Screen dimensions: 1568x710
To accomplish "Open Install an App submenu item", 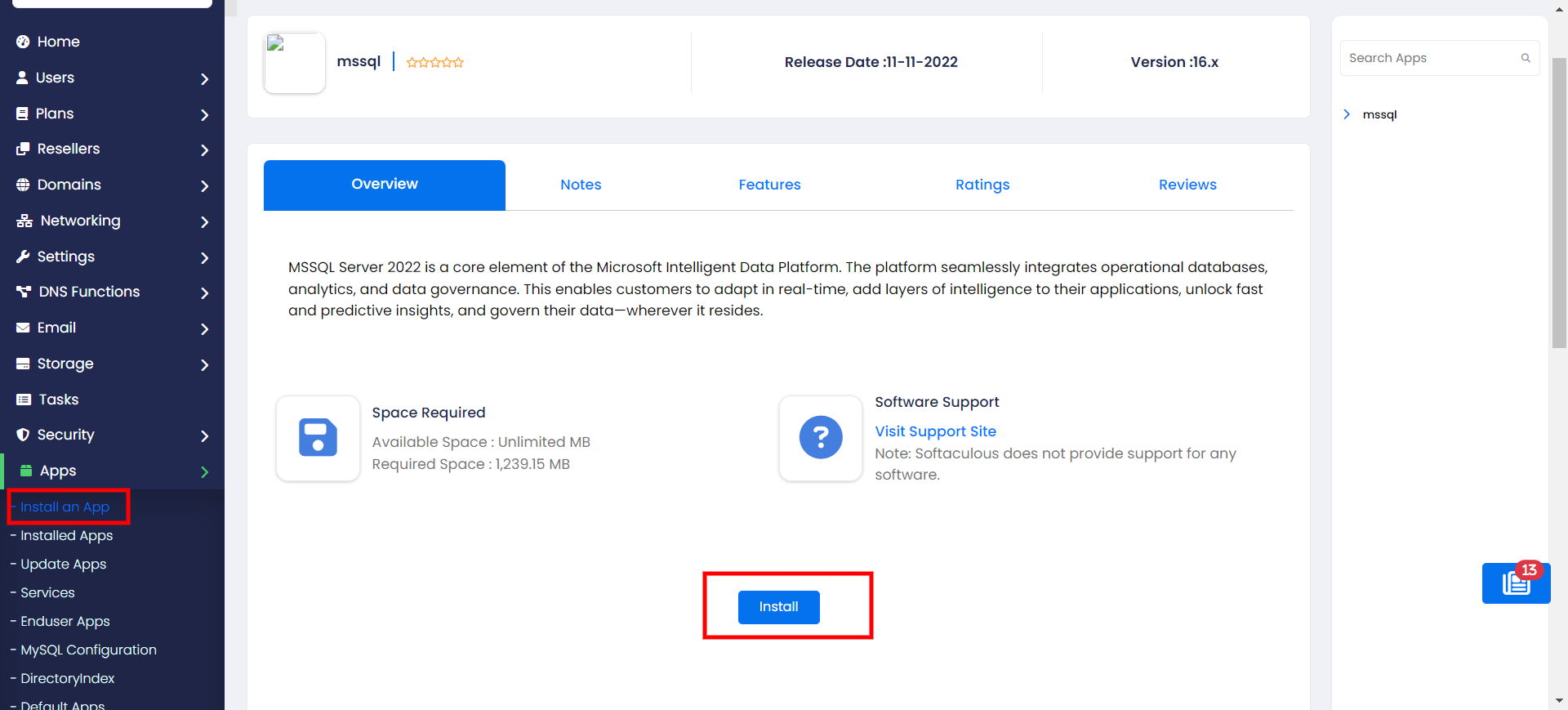I will 65,507.
